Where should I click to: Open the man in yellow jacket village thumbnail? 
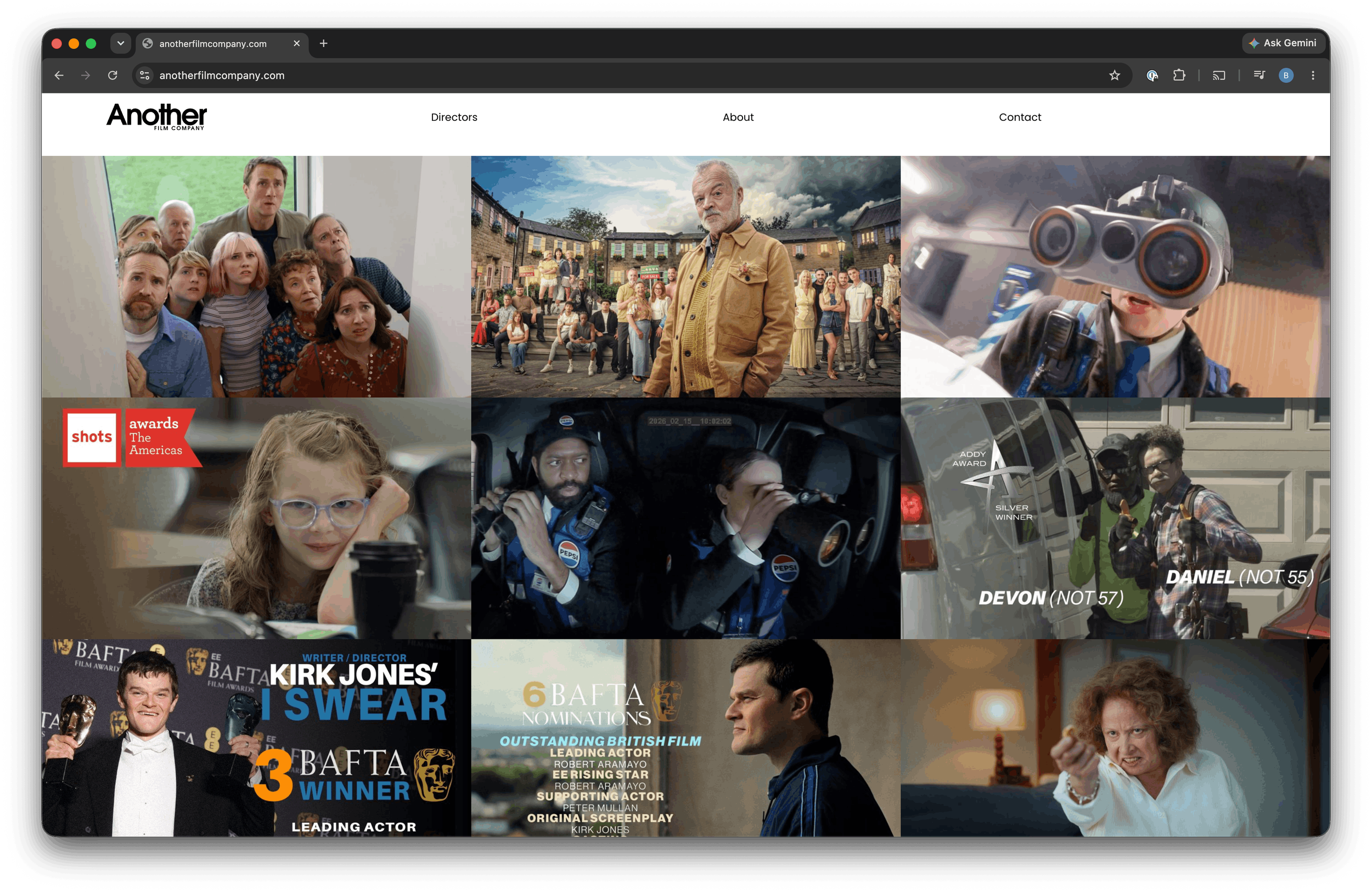(685, 276)
